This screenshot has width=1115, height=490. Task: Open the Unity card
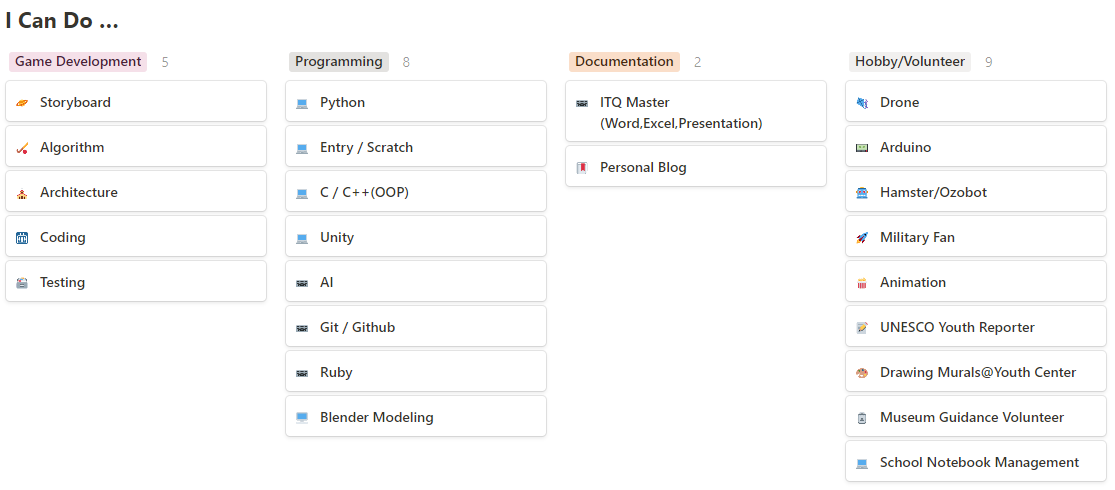pos(416,237)
